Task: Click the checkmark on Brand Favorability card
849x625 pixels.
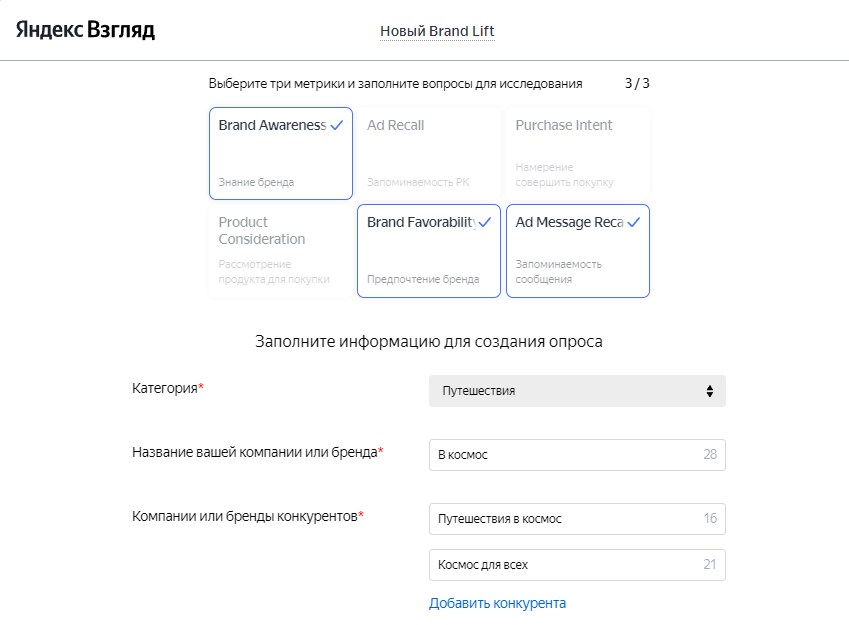Action: pos(486,221)
